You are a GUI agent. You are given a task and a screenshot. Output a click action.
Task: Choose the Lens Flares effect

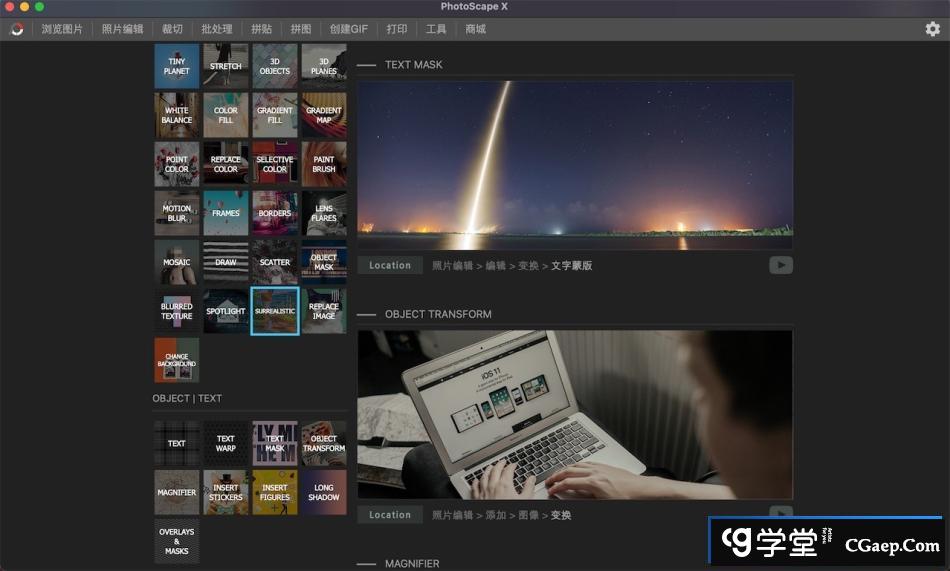point(324,213)
